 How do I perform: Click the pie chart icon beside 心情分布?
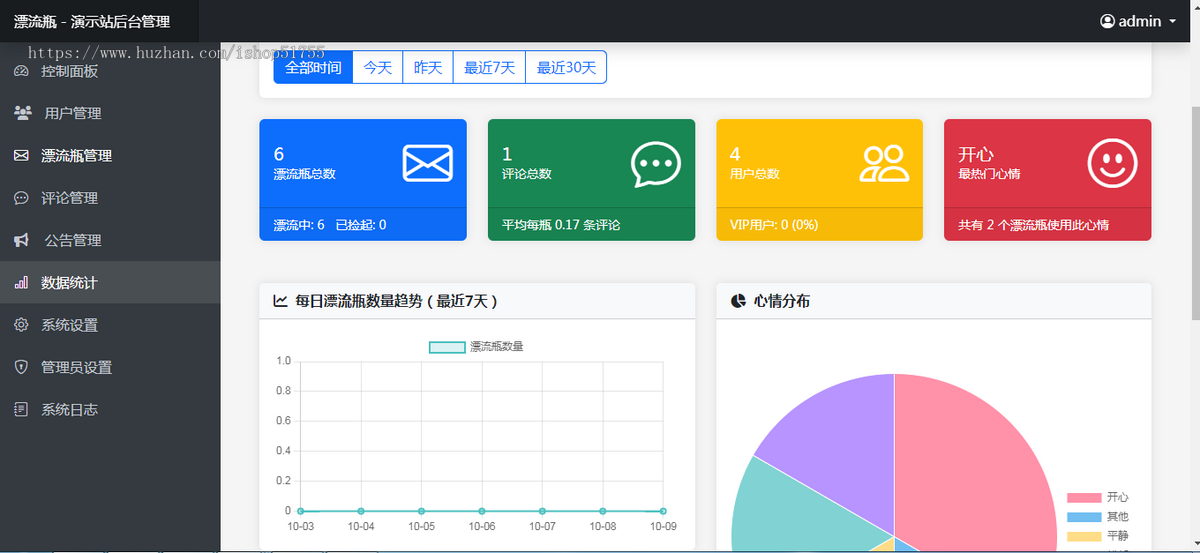[739, 300]
